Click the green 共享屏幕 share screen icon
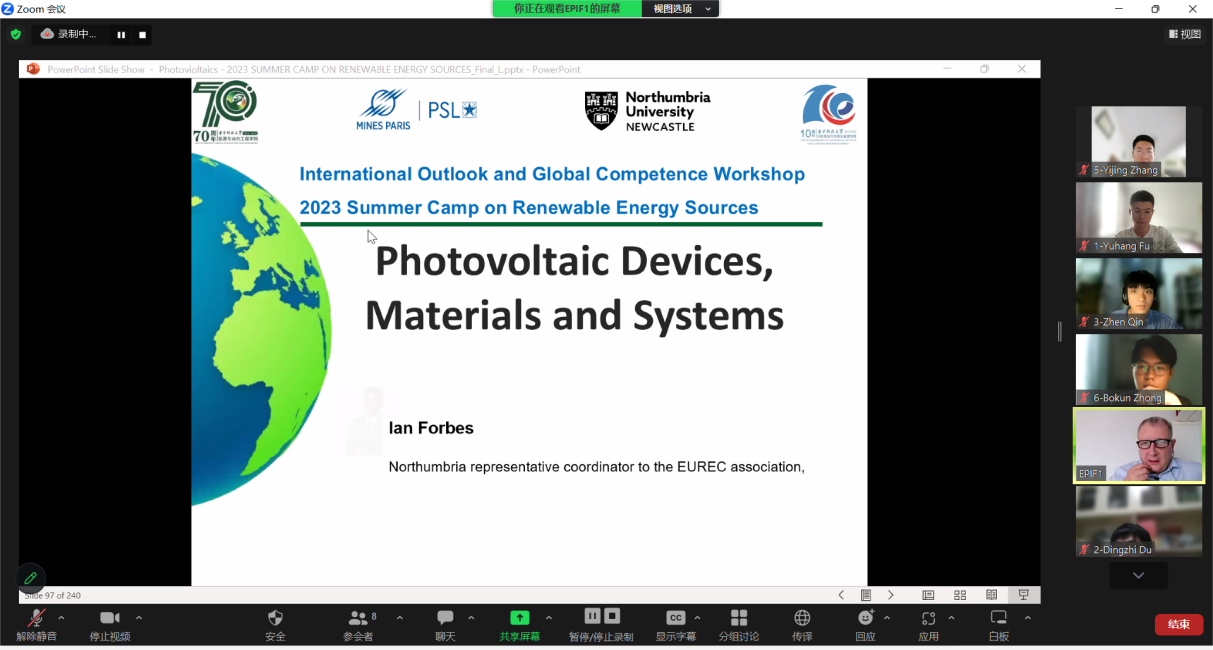The height and width of the screenshot is (650, 1213). click(x=519, y=619)
